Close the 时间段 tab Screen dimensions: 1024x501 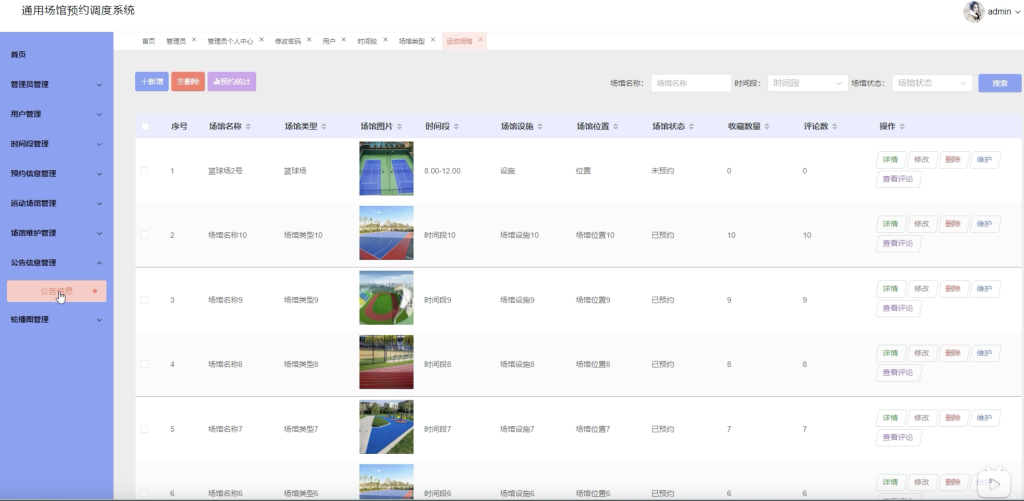click(x=385, y=40)
